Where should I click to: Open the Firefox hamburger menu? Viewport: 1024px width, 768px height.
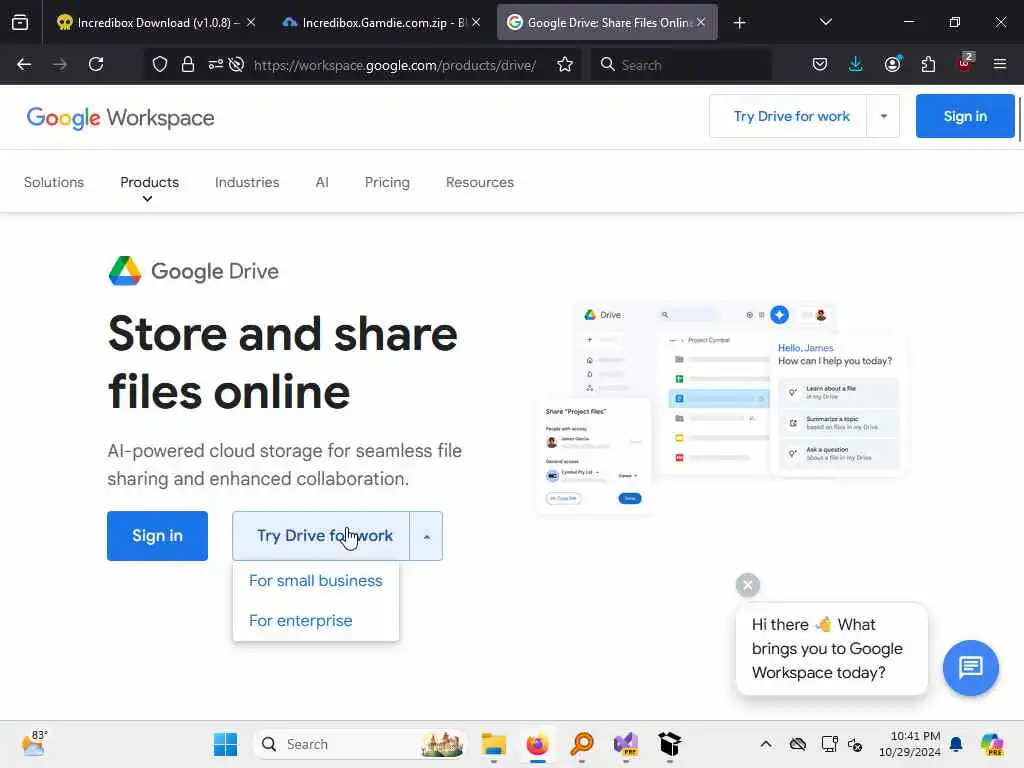click(x=1000, y=64)
